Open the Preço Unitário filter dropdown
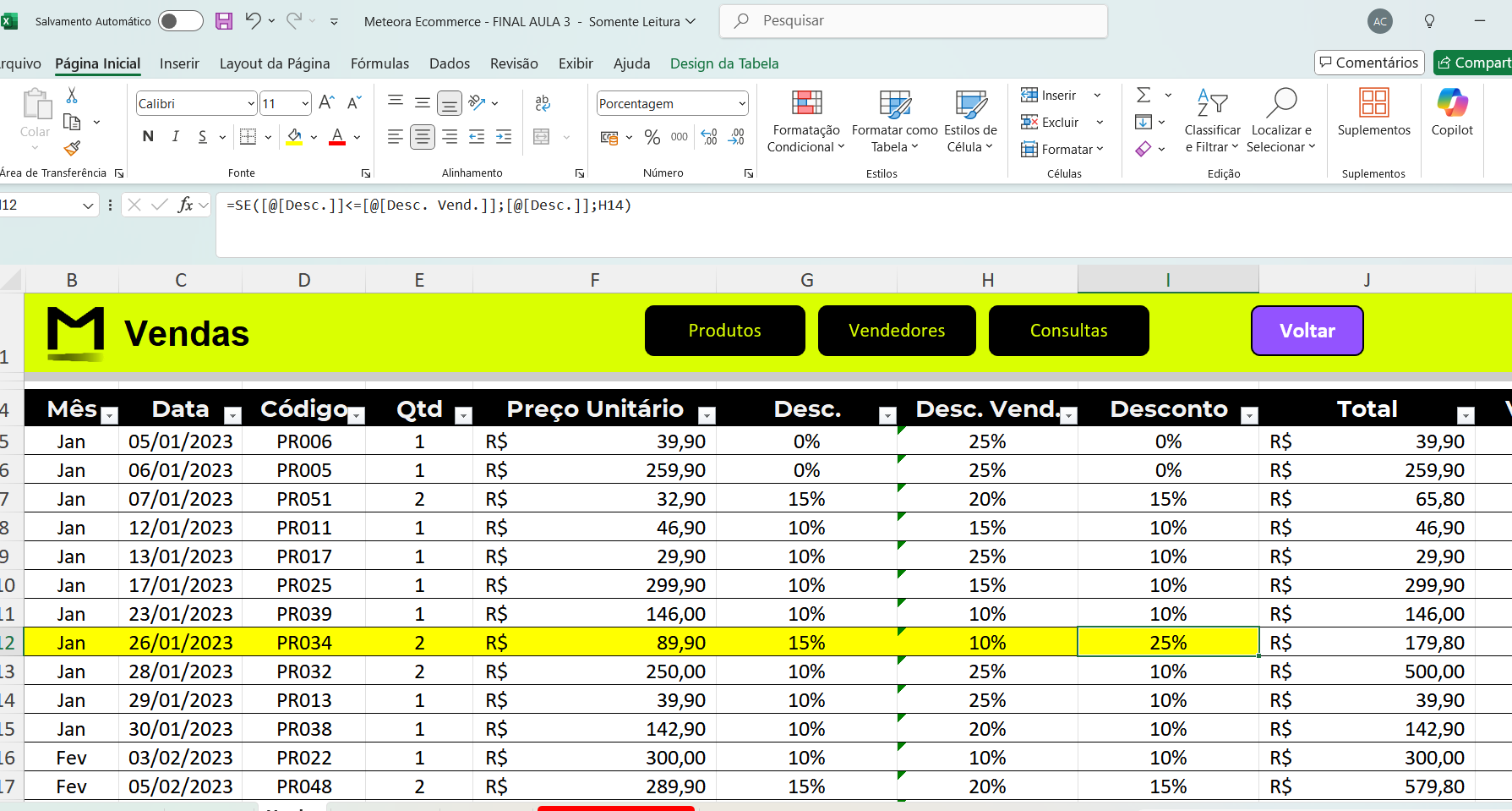The height and width of the screenshot is (811, 1512). click(707, 415)
